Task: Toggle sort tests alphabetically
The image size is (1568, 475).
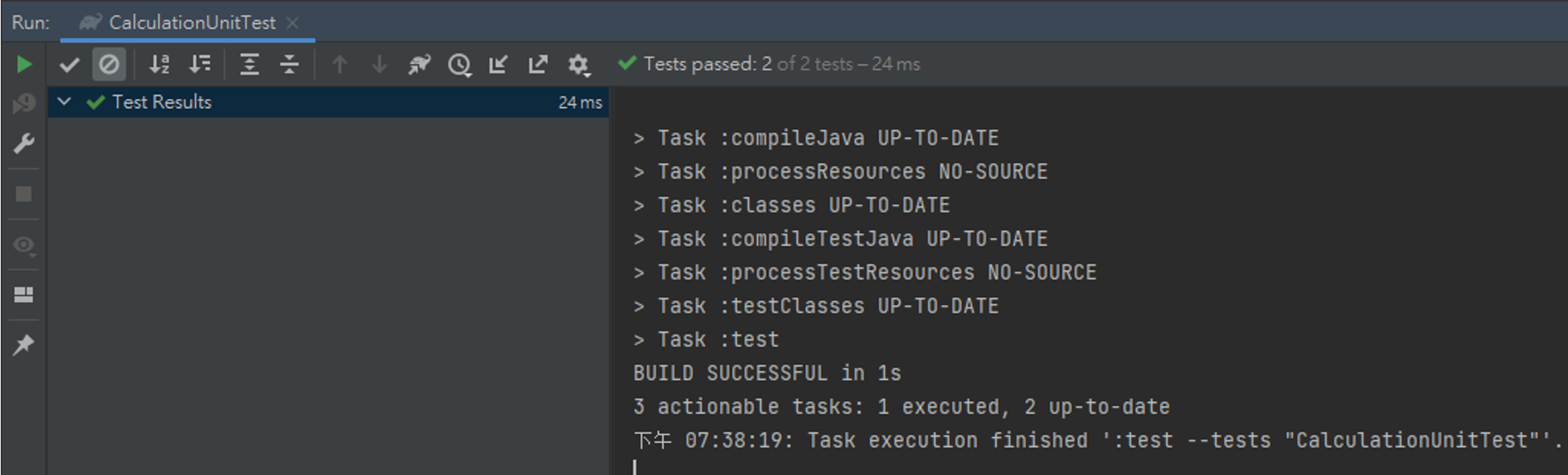Action: (159, 64)
